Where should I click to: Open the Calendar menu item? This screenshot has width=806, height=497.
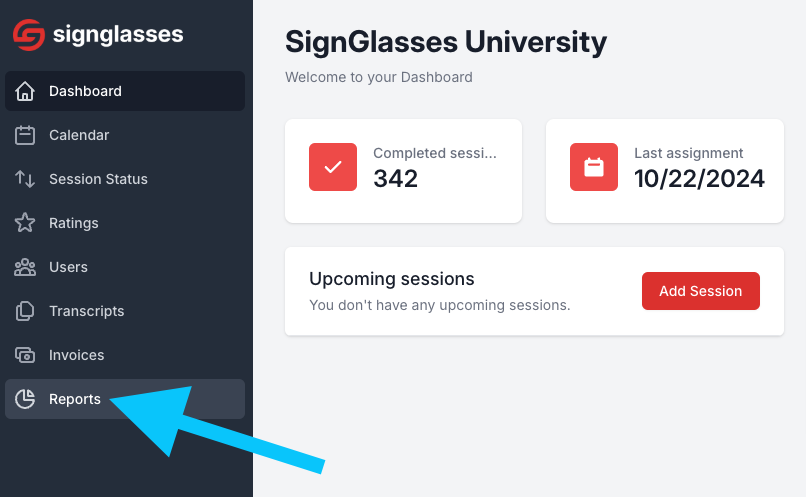click(x=125, y=135)
